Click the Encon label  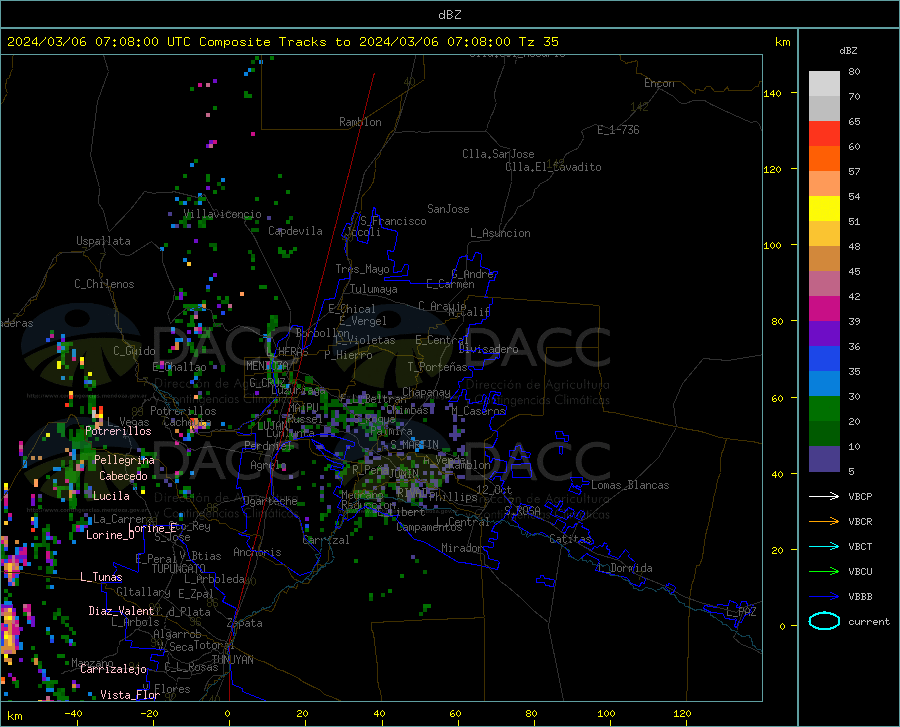659,83
